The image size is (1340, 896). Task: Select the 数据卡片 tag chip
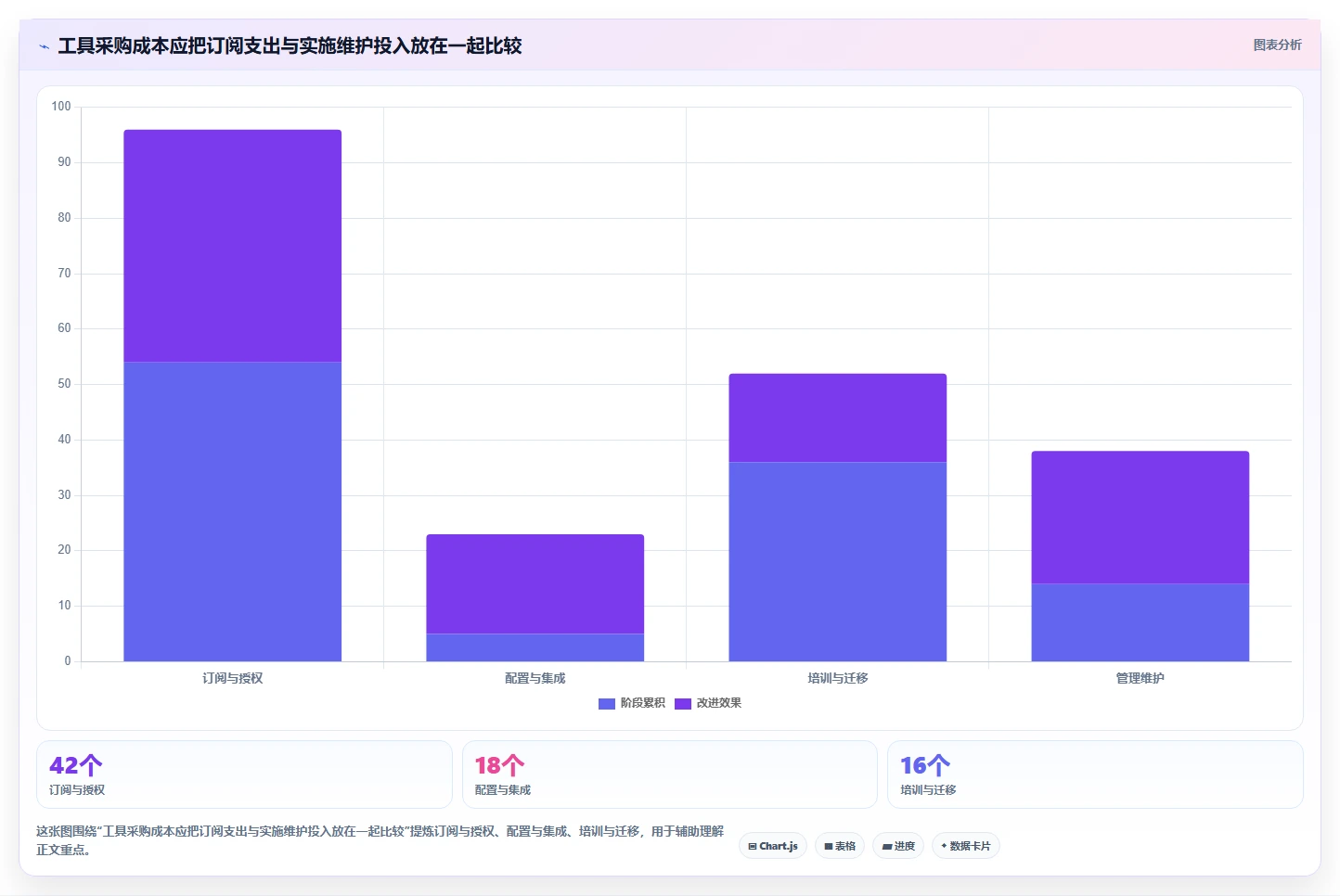coord(965,846)
